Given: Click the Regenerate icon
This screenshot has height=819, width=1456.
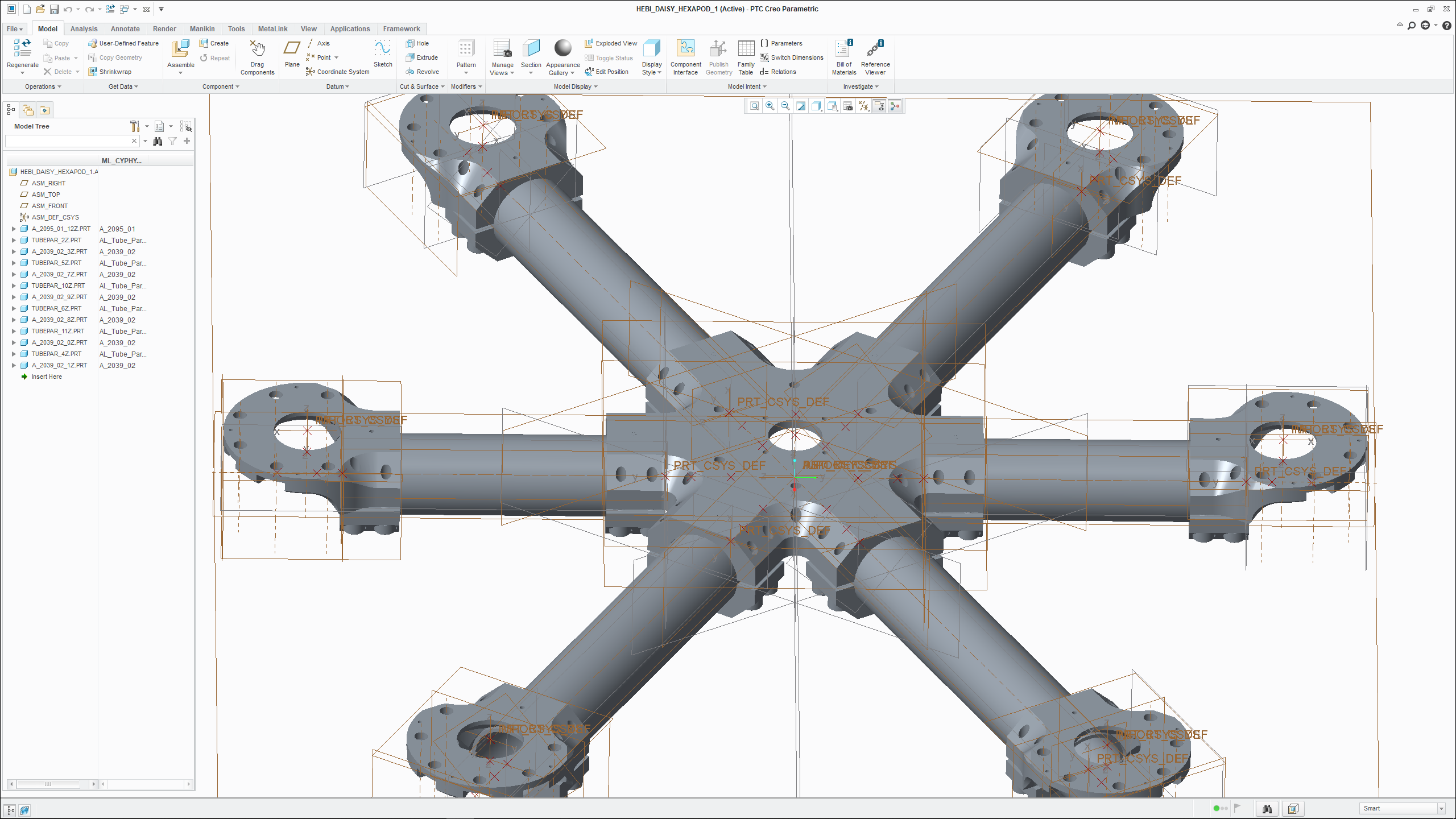Looking at the screenshot, I should pos(22,49).
